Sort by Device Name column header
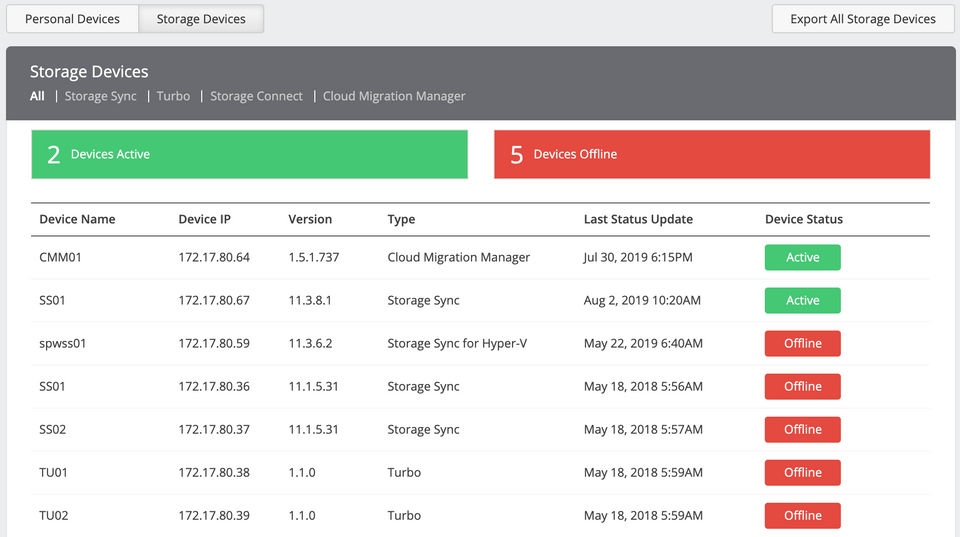This screenshot has height=537, width=960. coord(77,219)
